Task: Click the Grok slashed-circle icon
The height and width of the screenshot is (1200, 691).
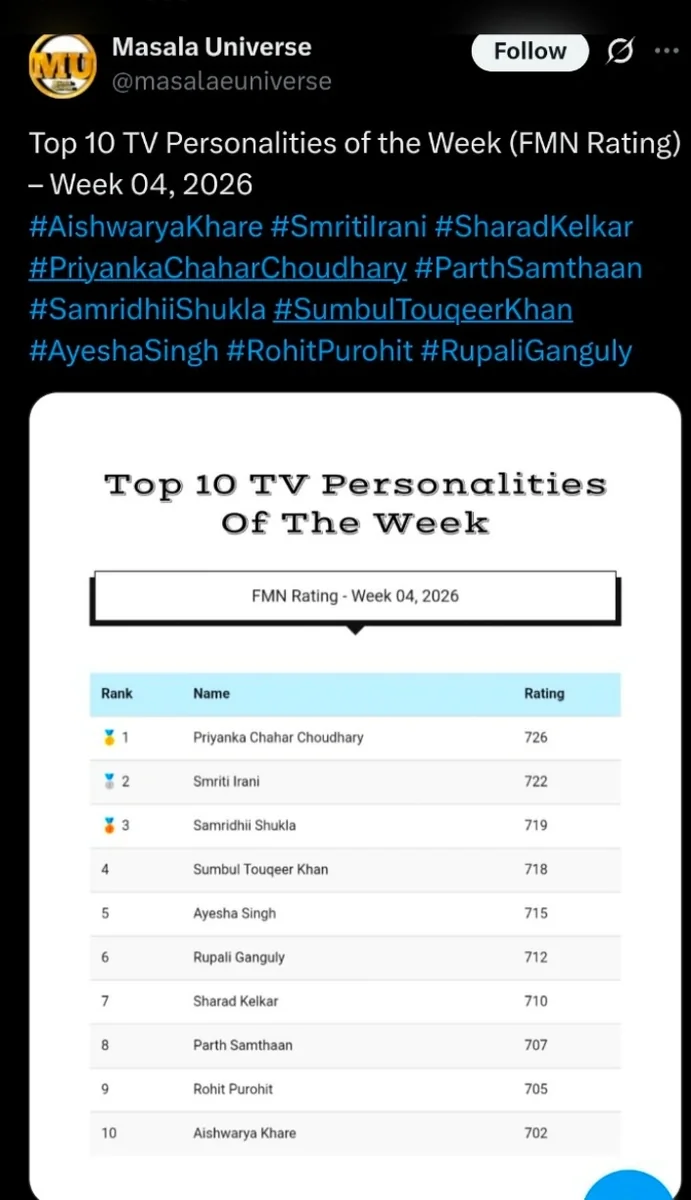Action: [619, 51]
